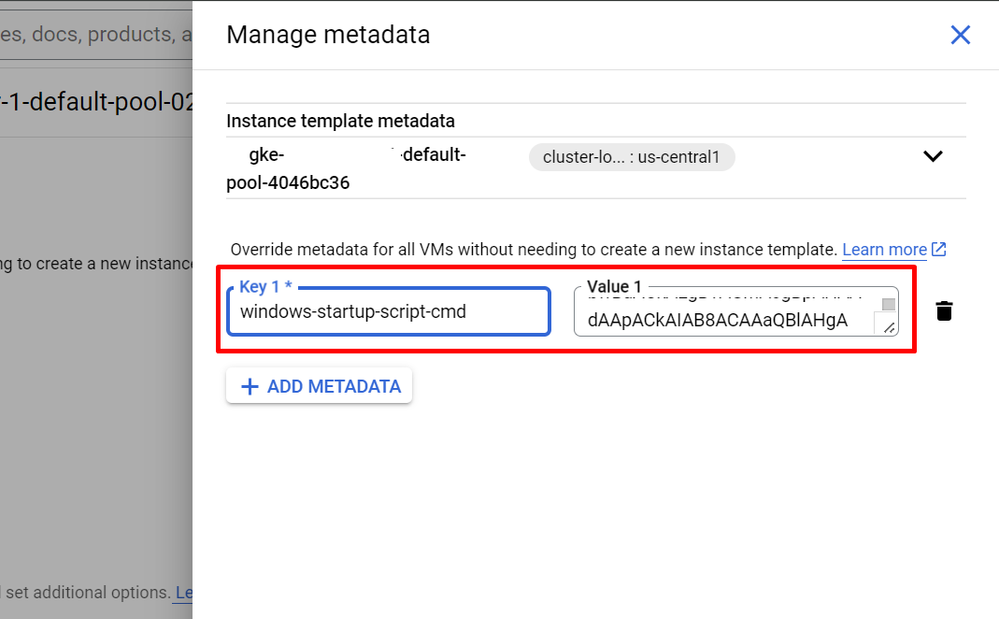The height and width of the screenshot is (619, 999).
Task: Focus the Key 1 input field
Action: click(388, 311)
